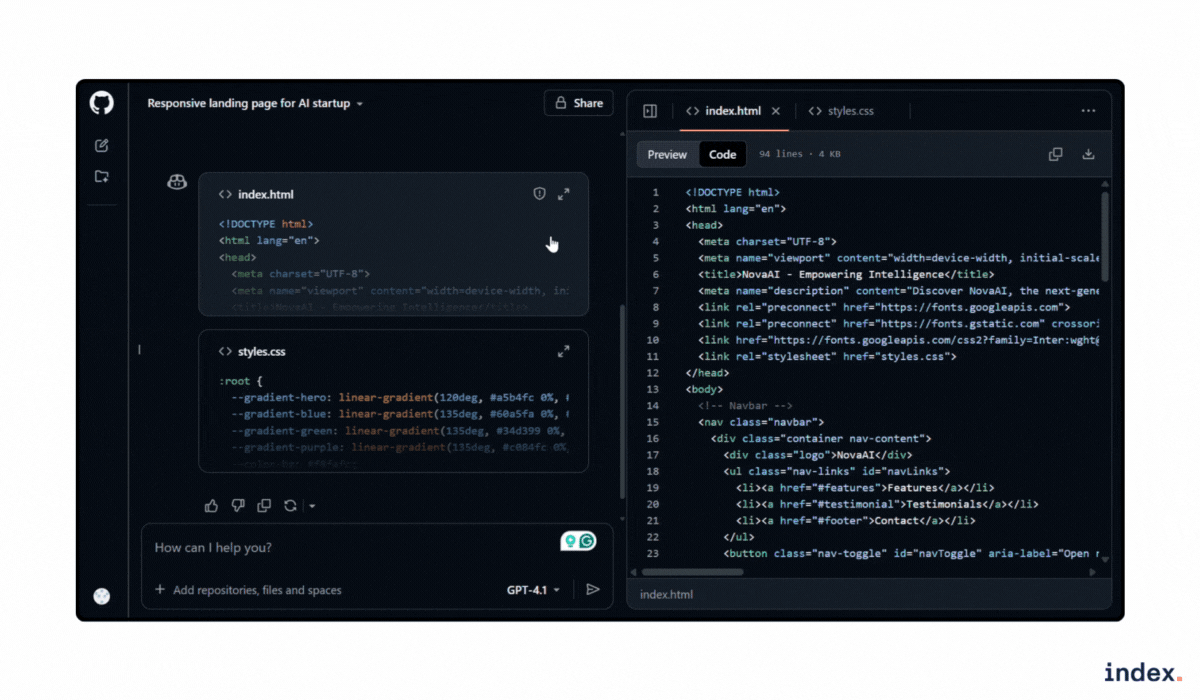Toggle the side panel collapse icon
Viewport: 1200px width, 700px height.
(650, 111)
